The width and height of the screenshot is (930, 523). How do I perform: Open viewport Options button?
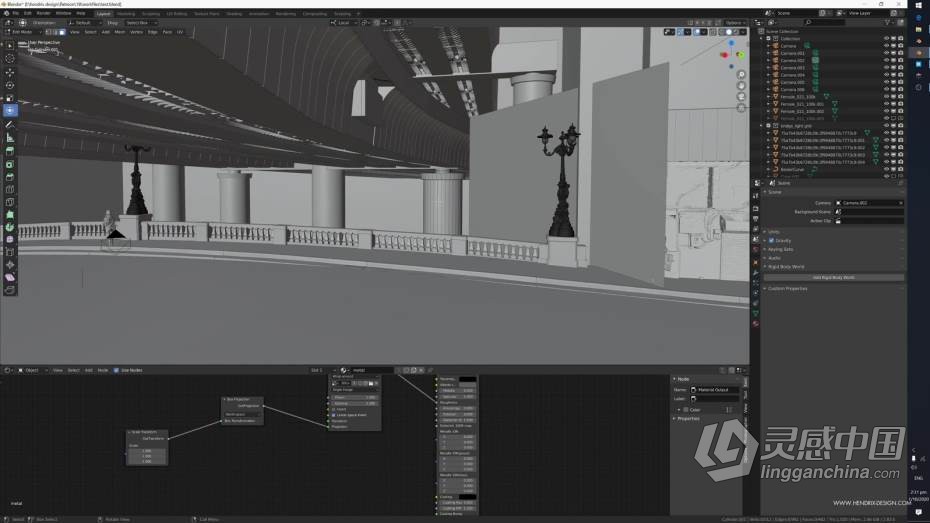[734, 23]
